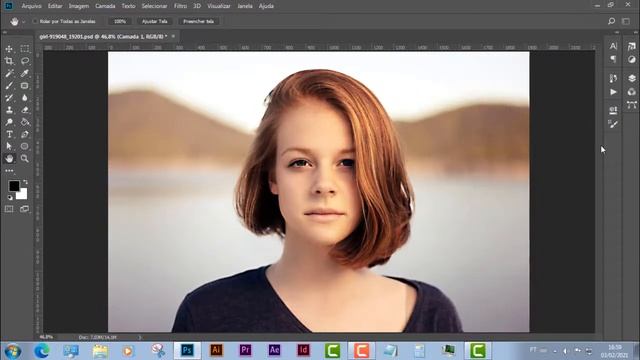Screen dimensions: 640x360
Task: Open the Adjustments panel circle icon
Action: pyautogui.click(x=632, y=60)
